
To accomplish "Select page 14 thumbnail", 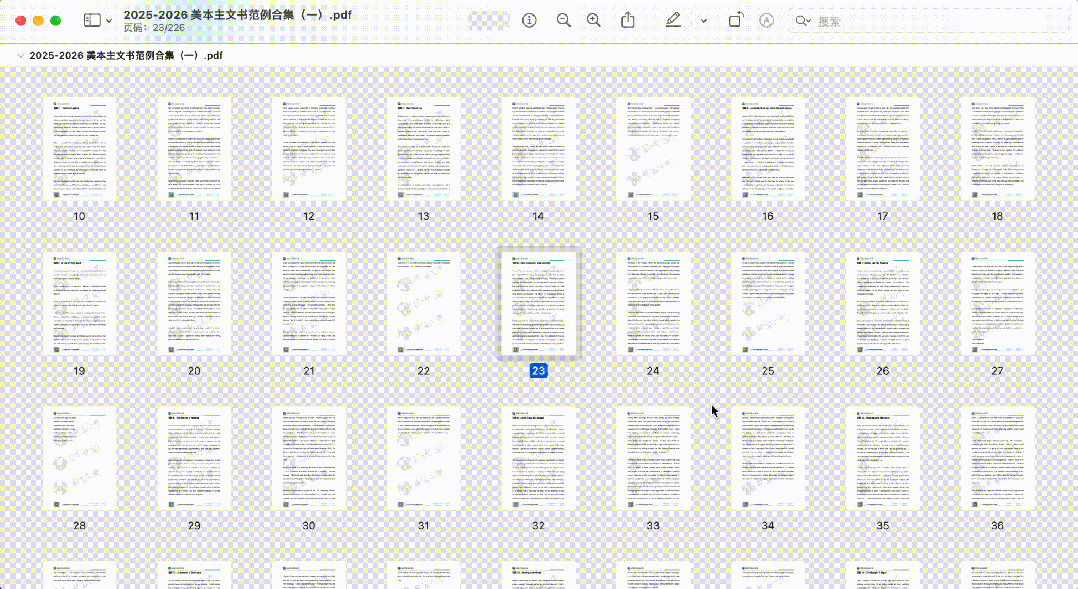I will click(x=538, y=149).
